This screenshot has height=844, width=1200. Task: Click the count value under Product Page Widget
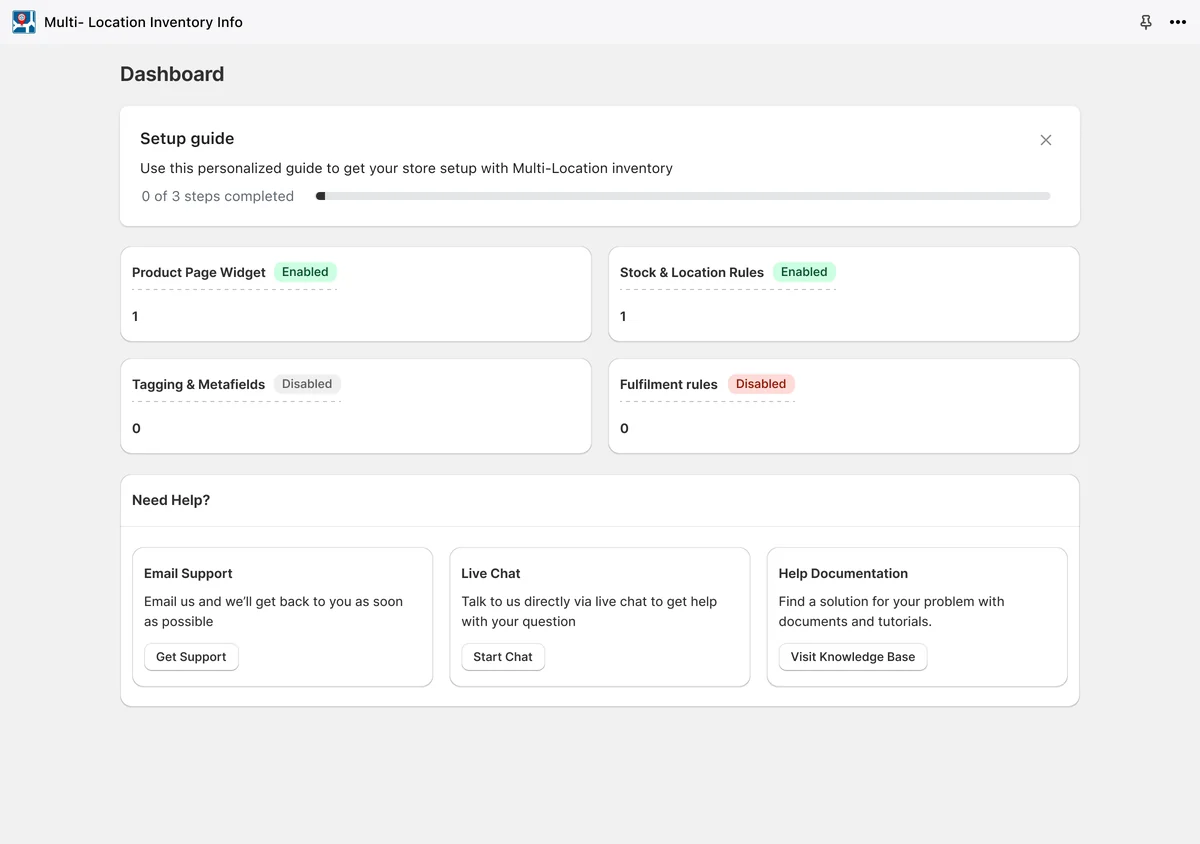pos(135,316)
